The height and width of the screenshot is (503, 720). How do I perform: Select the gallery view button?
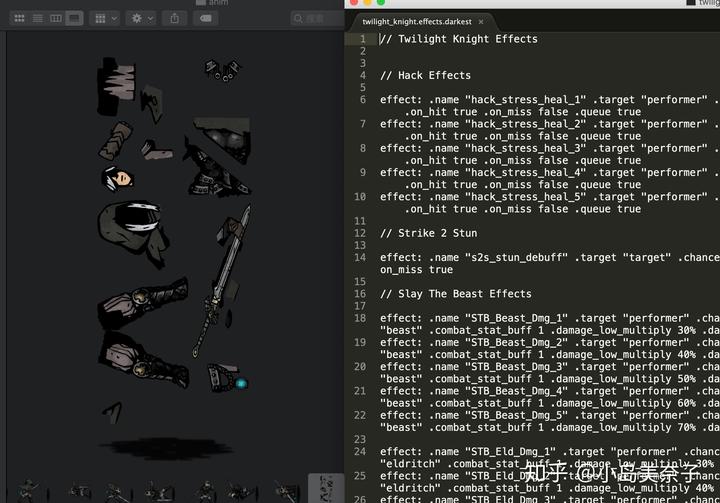tap(74, 18)
